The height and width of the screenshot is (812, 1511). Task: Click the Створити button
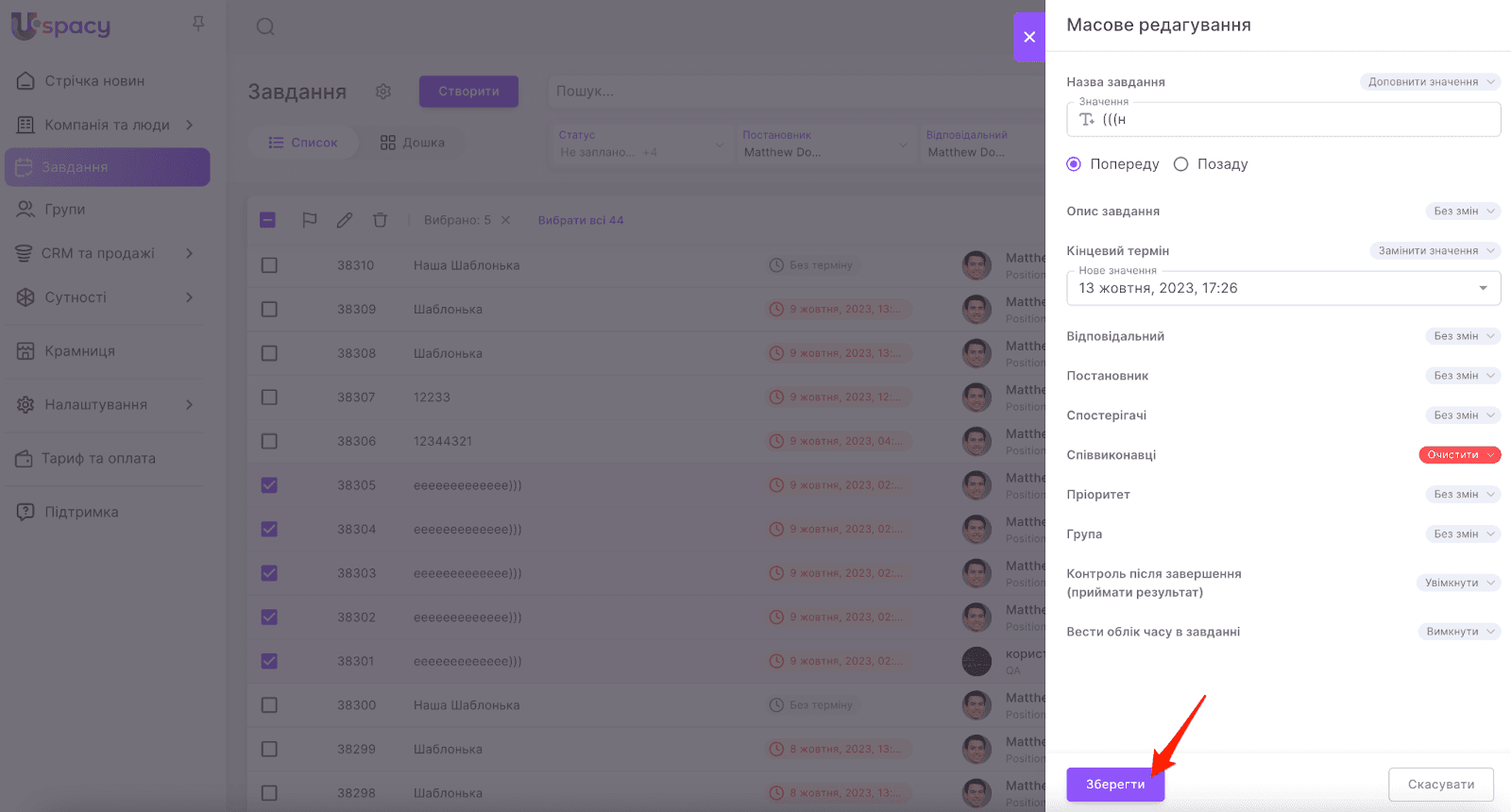point(468,92)
